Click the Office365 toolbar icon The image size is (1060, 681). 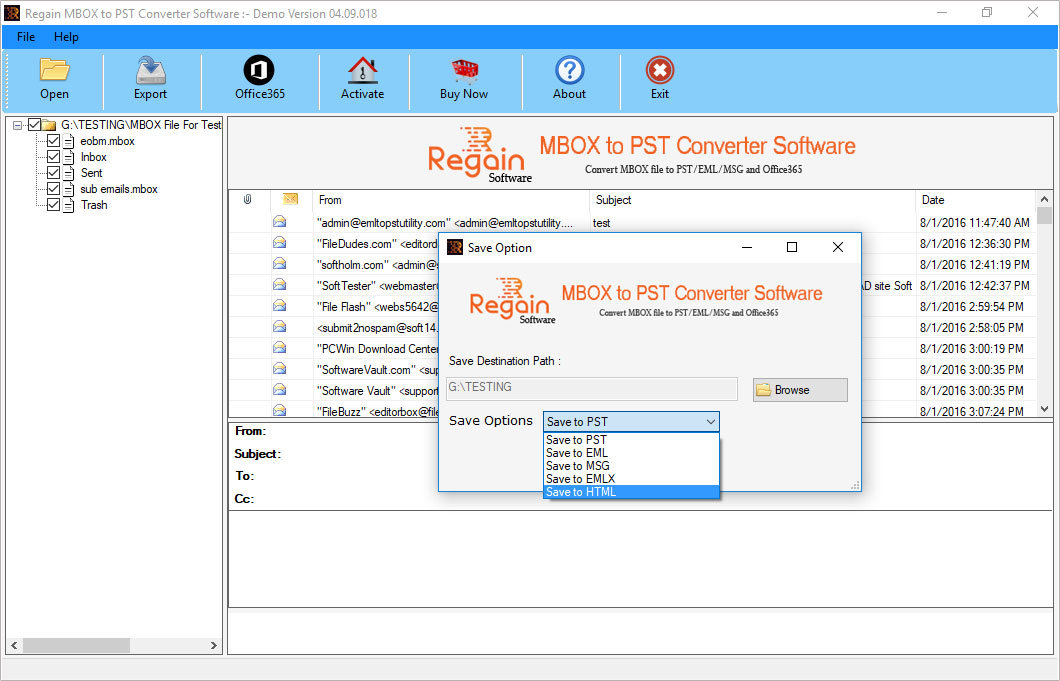click(x=259, y=70)
